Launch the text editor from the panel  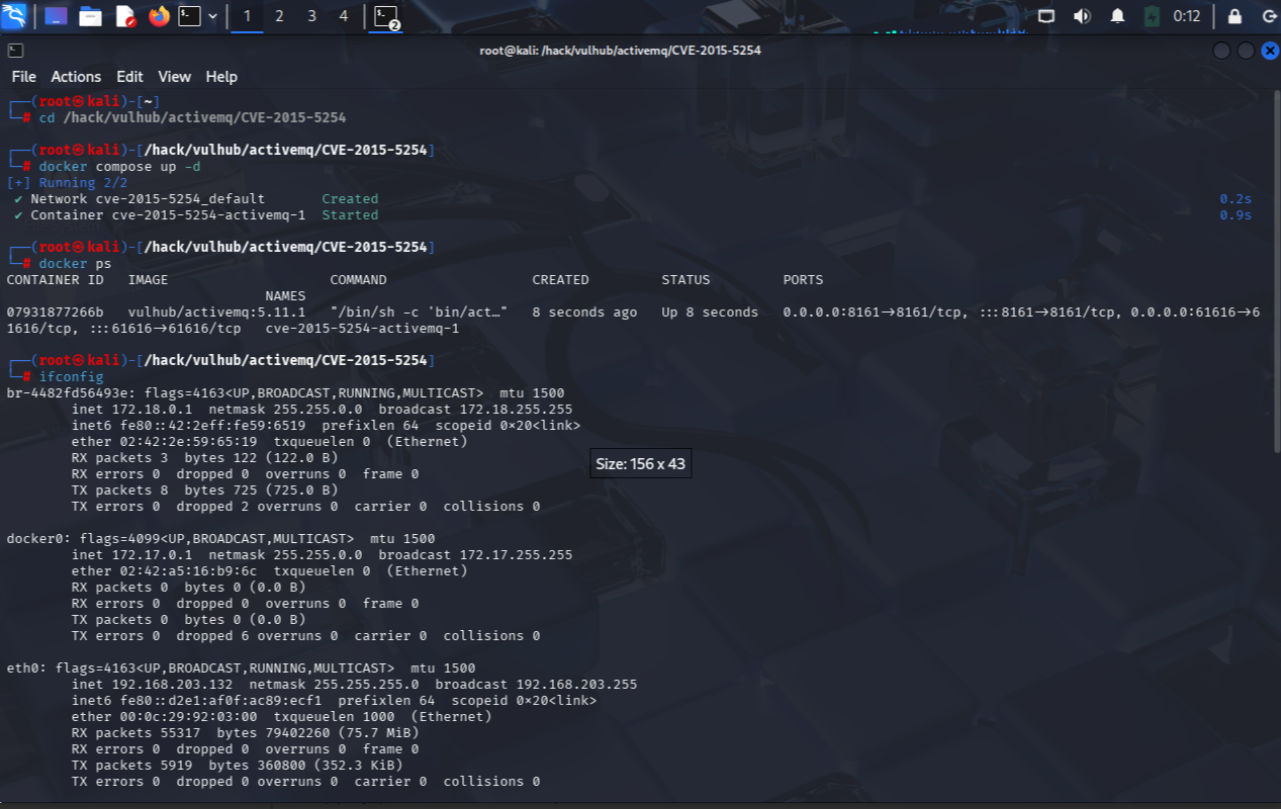[x=125, y=16]
